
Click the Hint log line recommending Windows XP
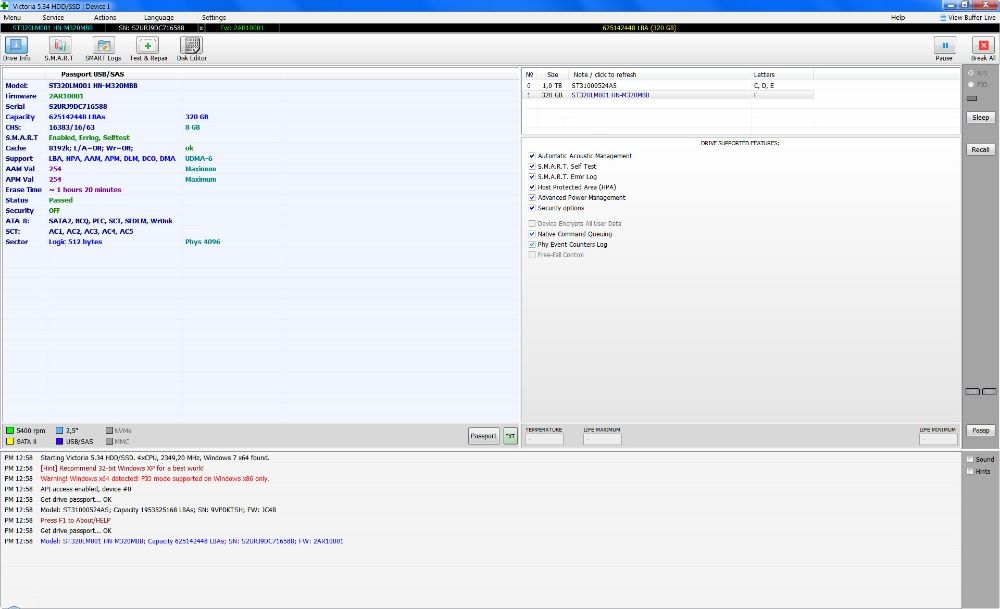click(x=122, y=468)
